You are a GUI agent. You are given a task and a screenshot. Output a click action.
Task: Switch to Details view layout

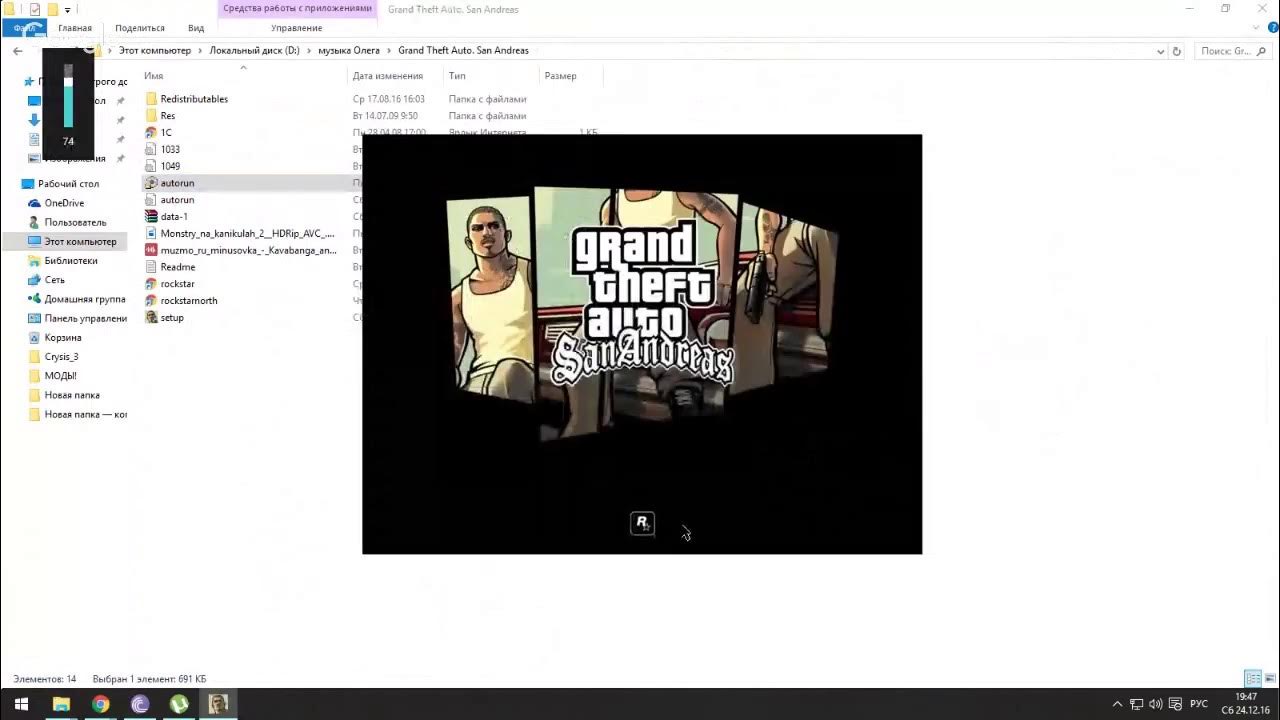(1253, 679)
